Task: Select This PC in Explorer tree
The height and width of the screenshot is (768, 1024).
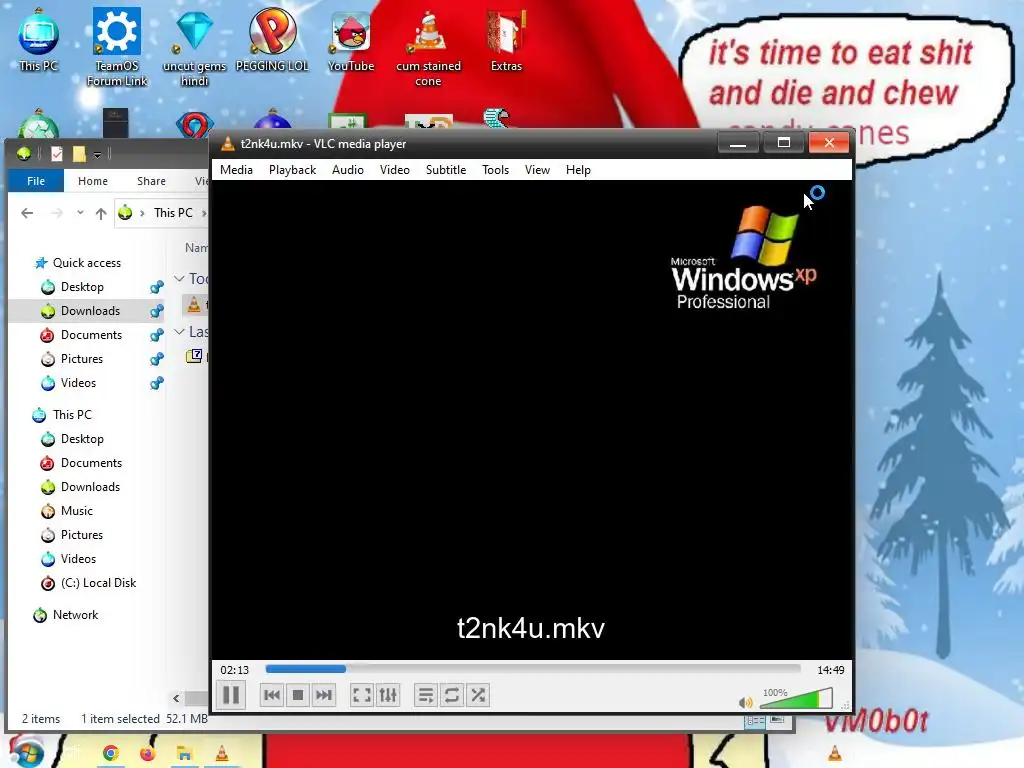Action: click(x=72, y=415)
